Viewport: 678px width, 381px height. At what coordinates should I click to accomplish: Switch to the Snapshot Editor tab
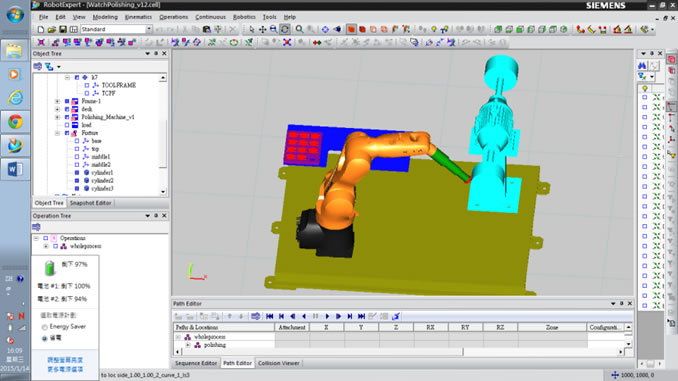click(x=91, y=203)
